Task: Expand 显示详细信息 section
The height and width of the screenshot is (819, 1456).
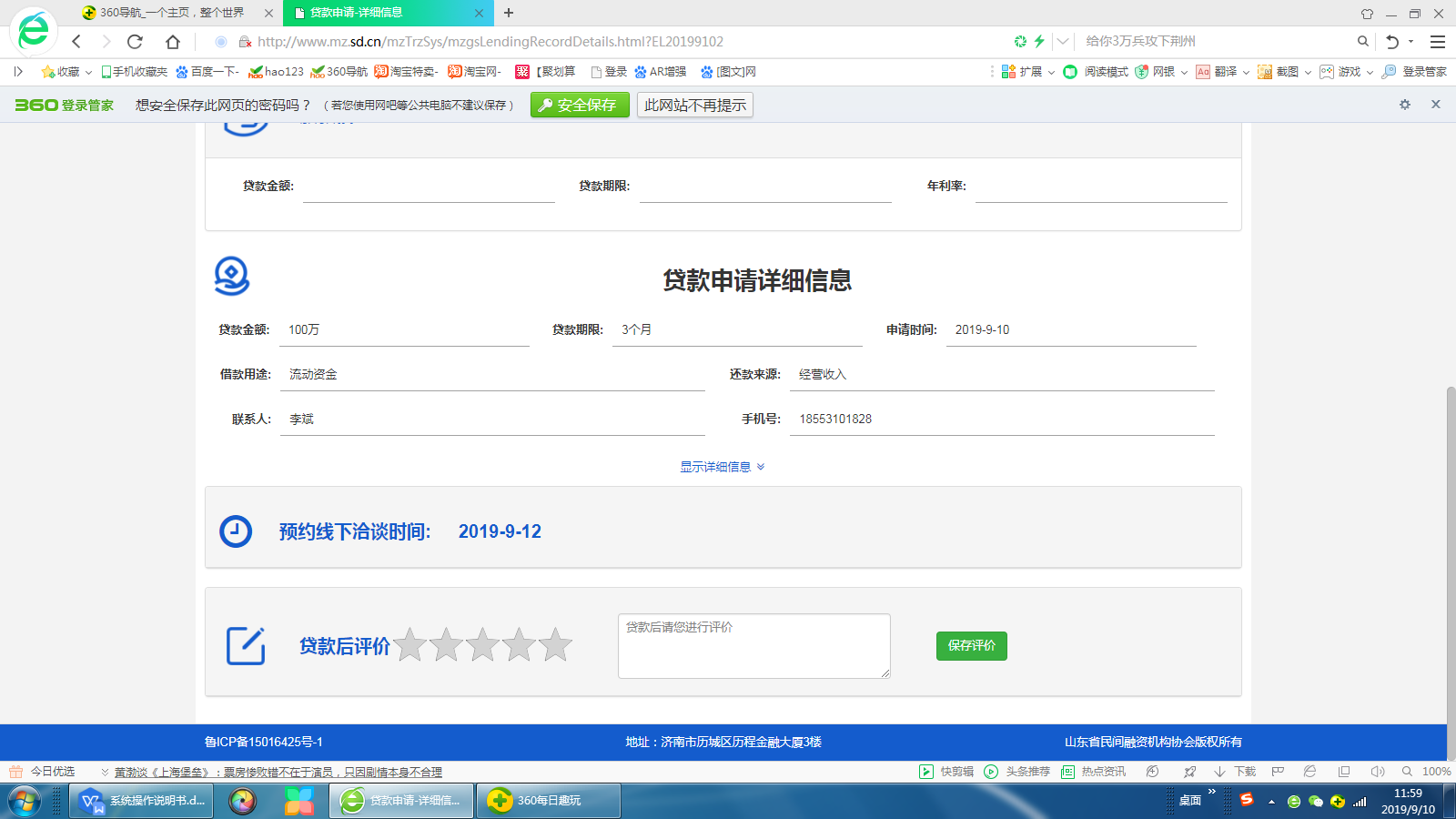Action: pyautogui.click(x=723, y=467)
